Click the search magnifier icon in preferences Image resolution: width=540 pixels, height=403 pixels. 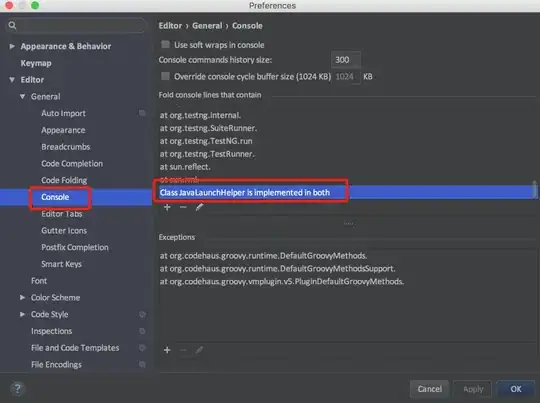coord(12,25)
